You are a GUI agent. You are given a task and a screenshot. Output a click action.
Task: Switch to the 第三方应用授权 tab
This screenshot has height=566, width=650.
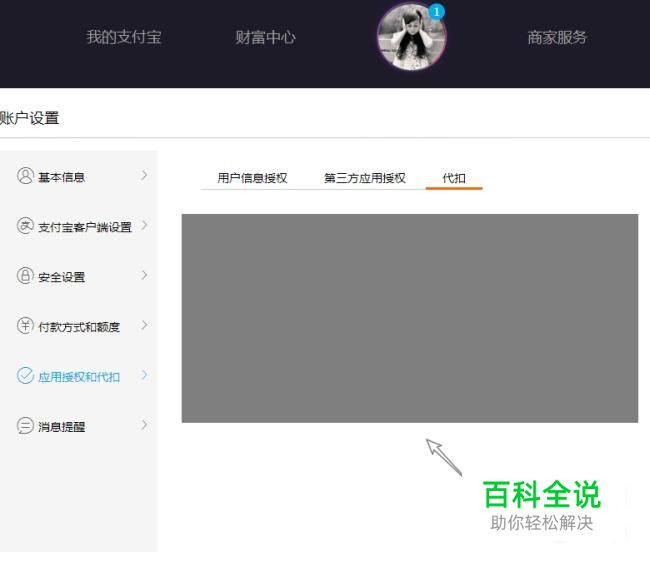pyautogui.click(x=365, y=178)
